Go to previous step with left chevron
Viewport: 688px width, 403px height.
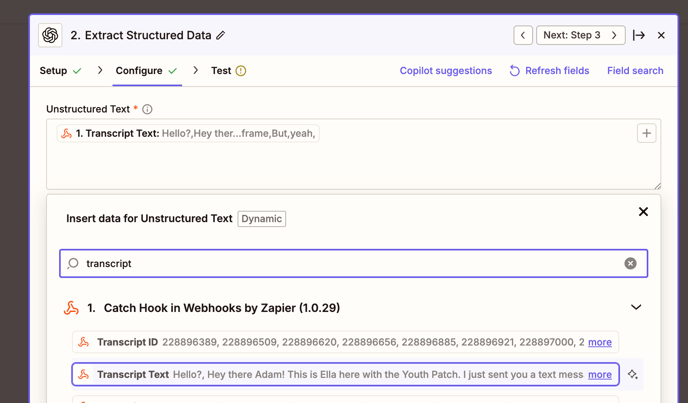point(523,35)
